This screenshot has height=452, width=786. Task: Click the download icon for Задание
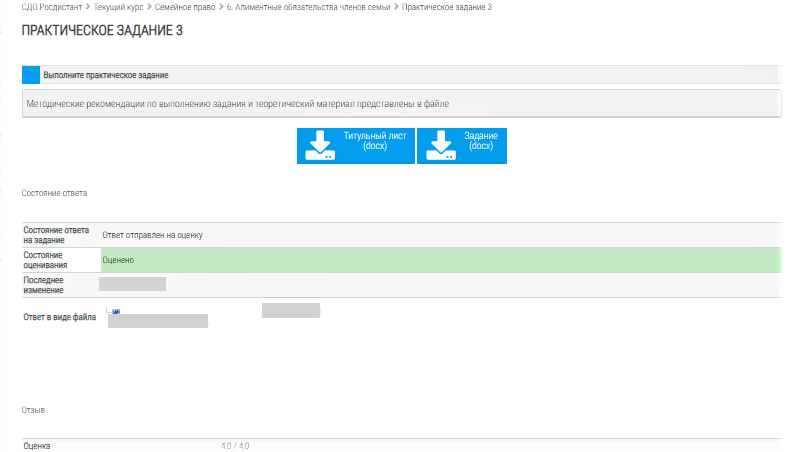tap(441, 146)
